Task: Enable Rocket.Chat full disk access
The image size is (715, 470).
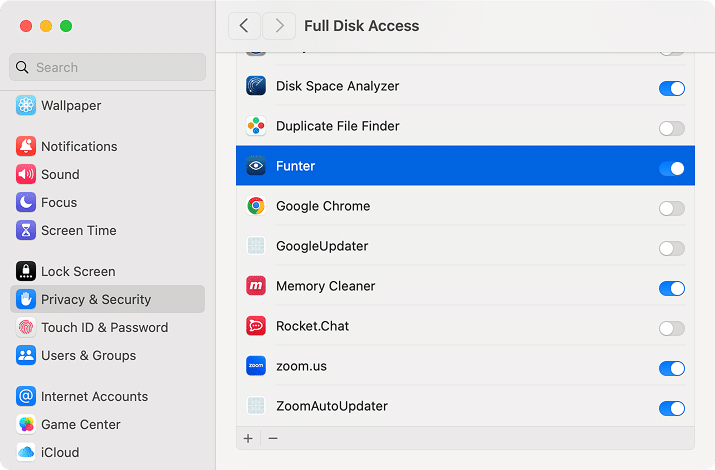Action: [x=672, y=328]
